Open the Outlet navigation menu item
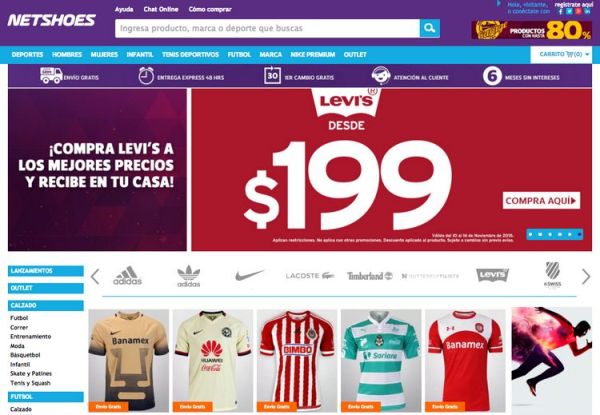Image resolution: width=600 pixels, height=415 pixels. 355,55
